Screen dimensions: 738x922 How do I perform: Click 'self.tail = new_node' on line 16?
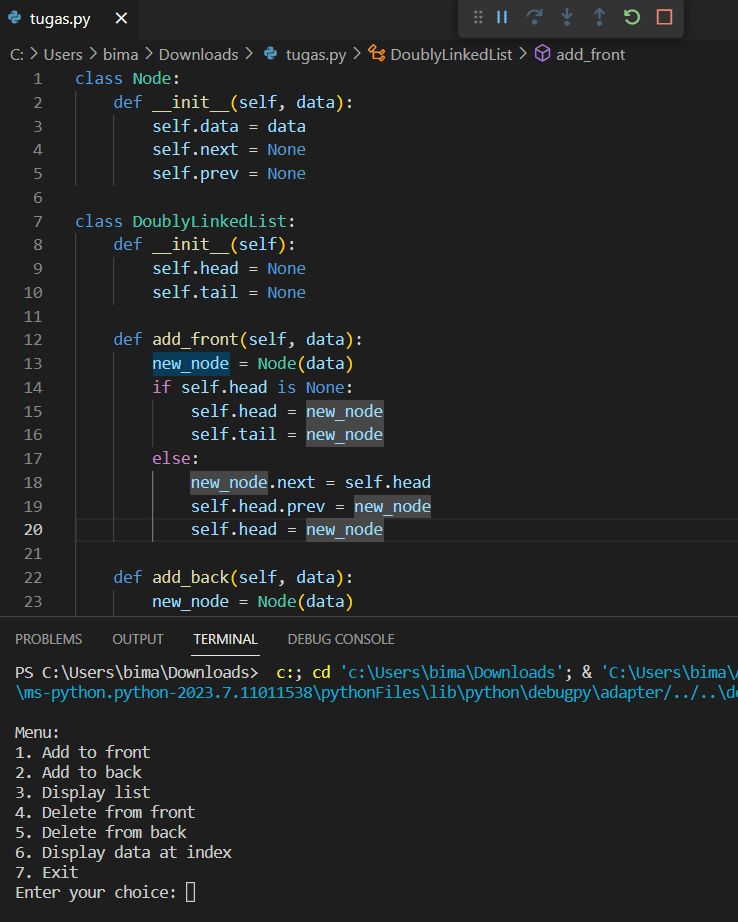point(287,435)
